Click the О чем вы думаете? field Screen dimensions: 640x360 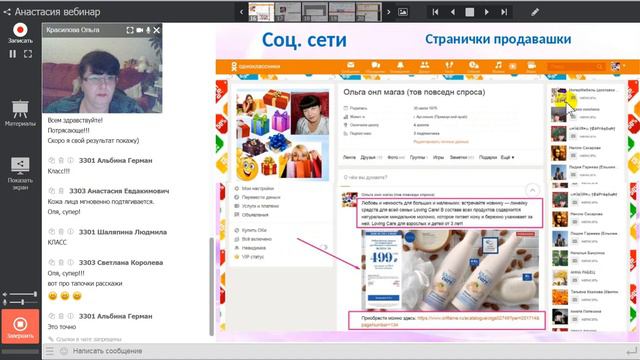[440, 177]
